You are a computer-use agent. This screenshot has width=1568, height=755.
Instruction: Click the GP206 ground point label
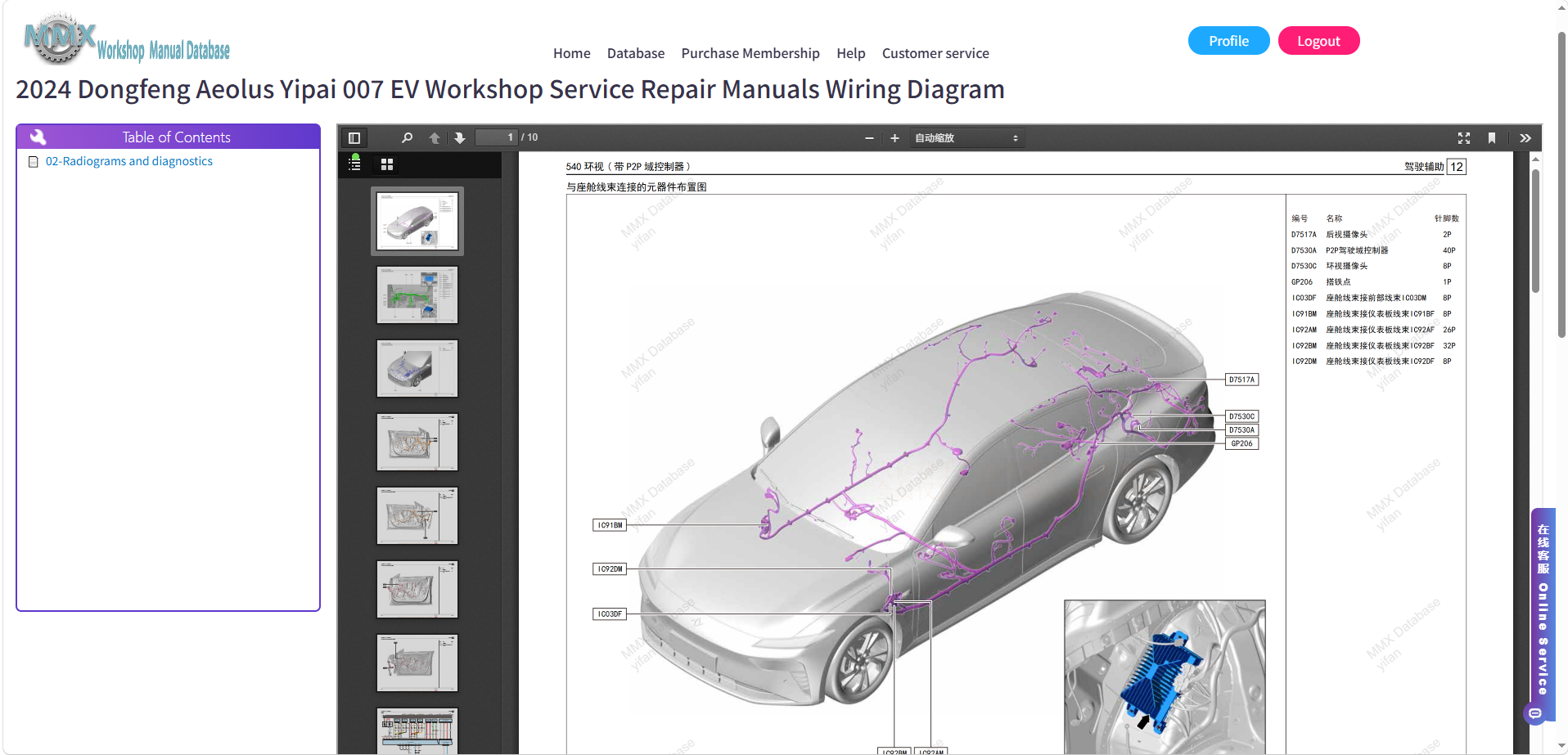[x=1241, y=443]
